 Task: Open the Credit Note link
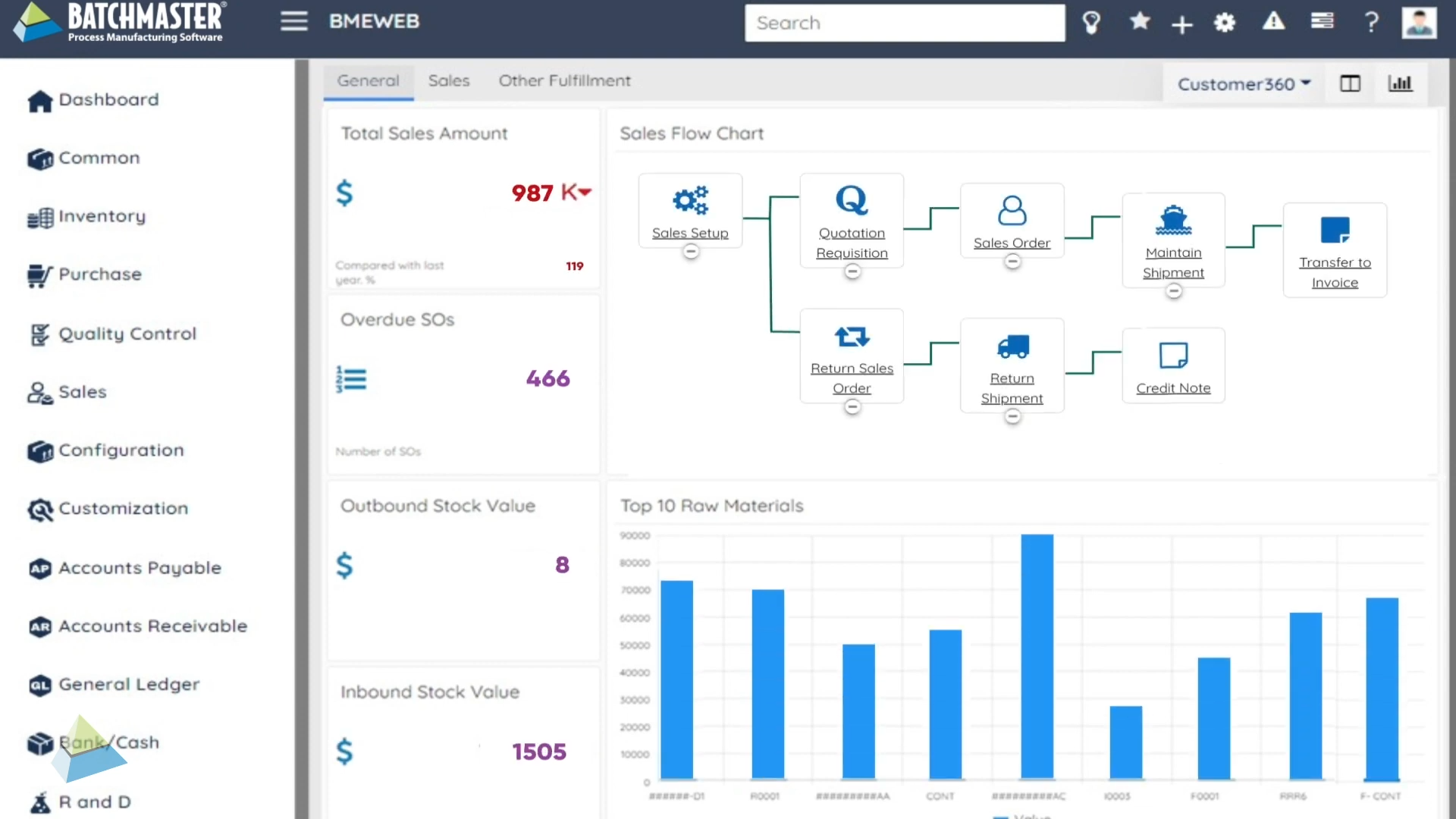1173,388
